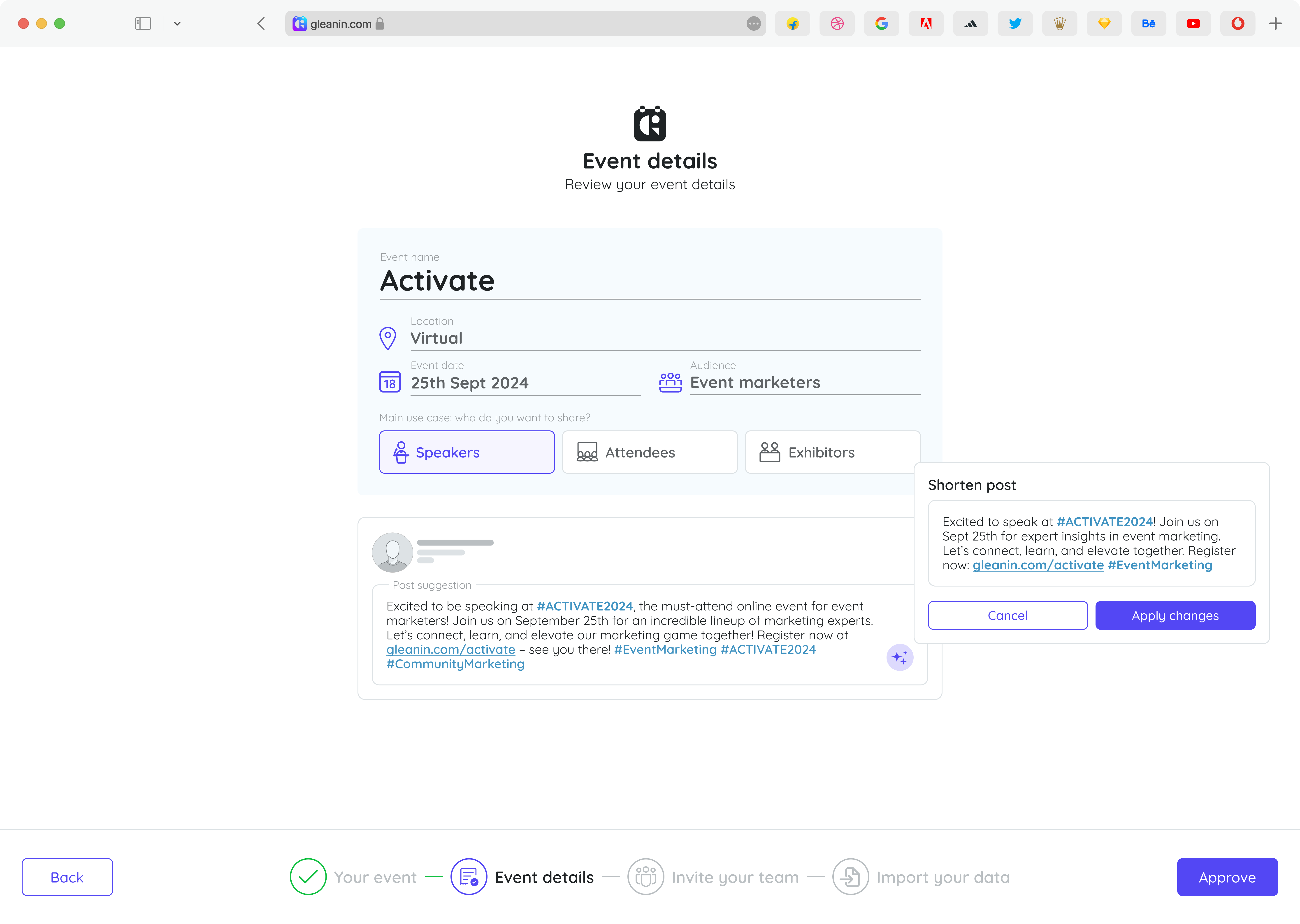The image size is (1300, 924).
Task: Follow gleanin.com/activate link in post suggestion
Action: click(x=450, y=650)
